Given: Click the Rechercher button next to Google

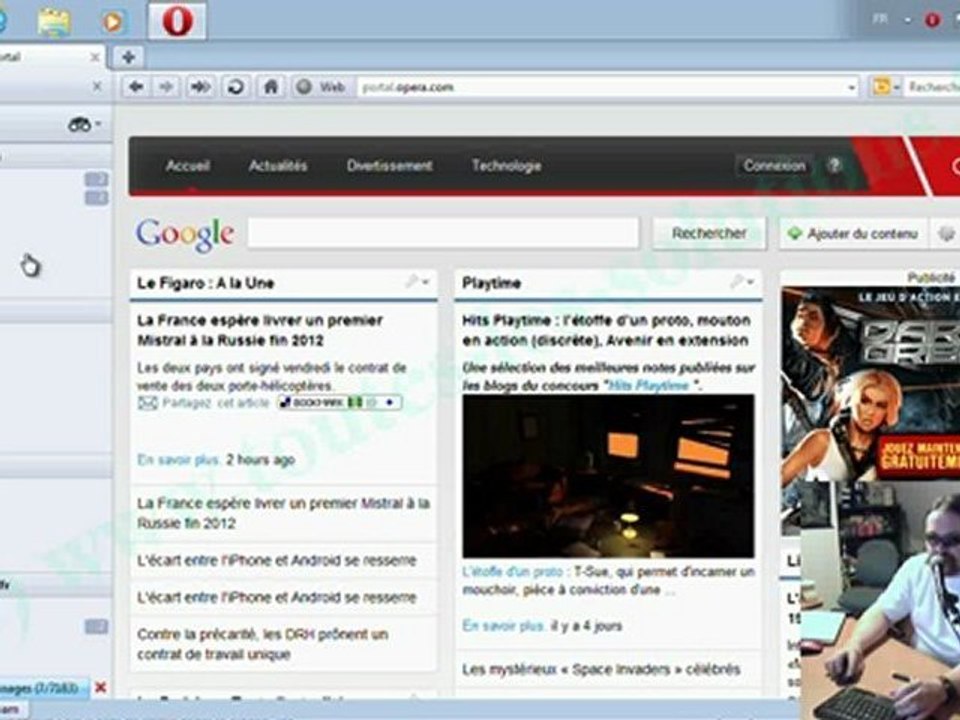Looking at the screenshot, I should tap(709, 233).
